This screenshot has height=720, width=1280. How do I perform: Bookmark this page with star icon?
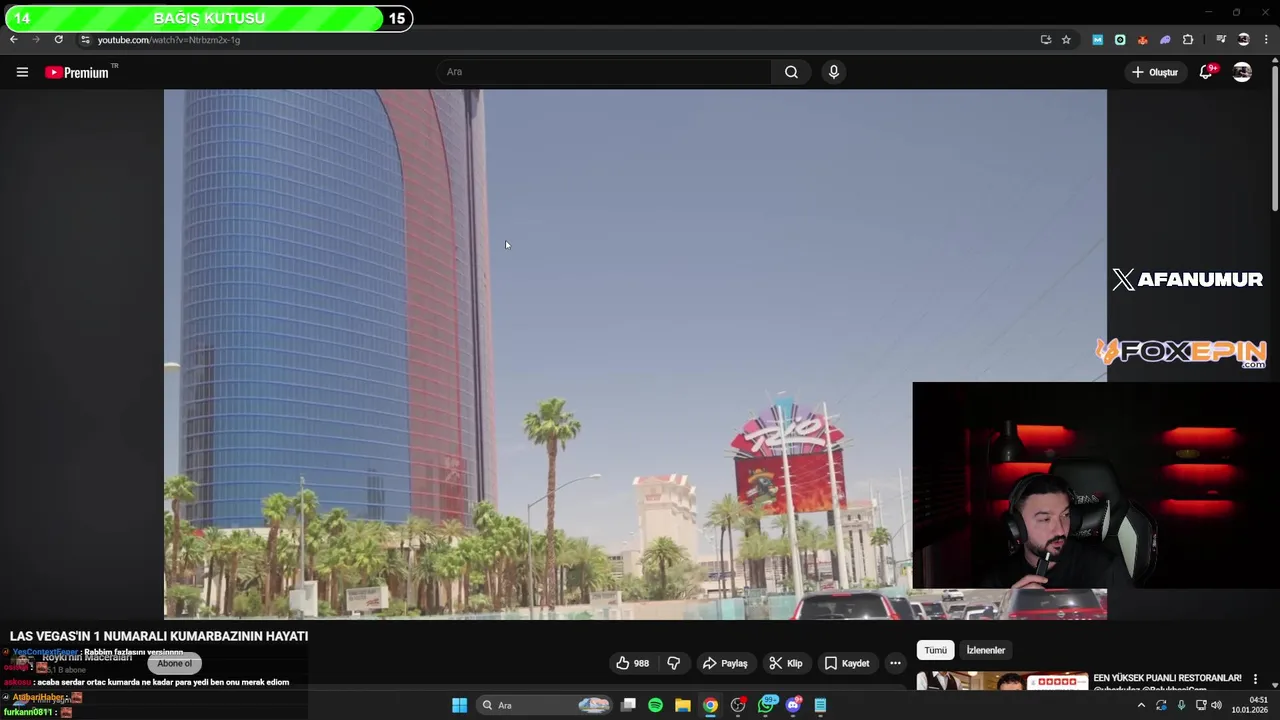pos(1066,40)
